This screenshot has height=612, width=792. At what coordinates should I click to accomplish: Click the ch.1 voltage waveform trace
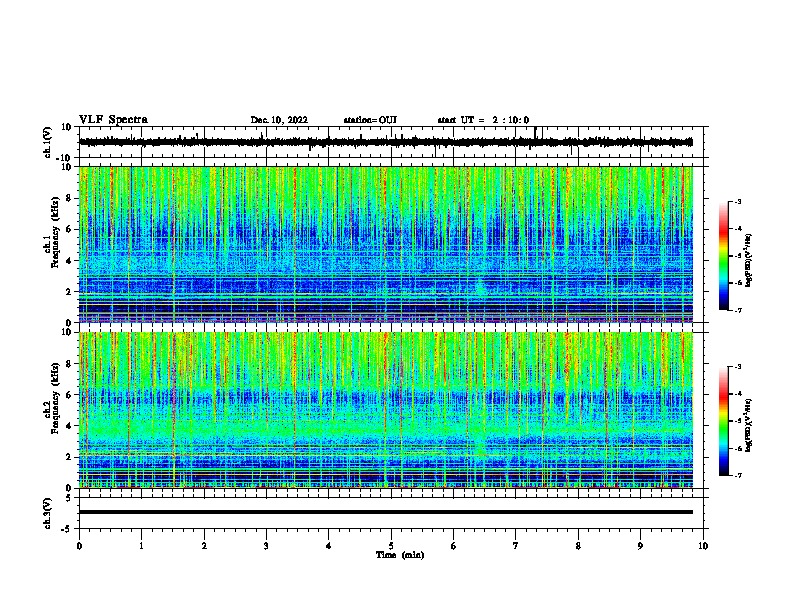(x=386, y=142)
